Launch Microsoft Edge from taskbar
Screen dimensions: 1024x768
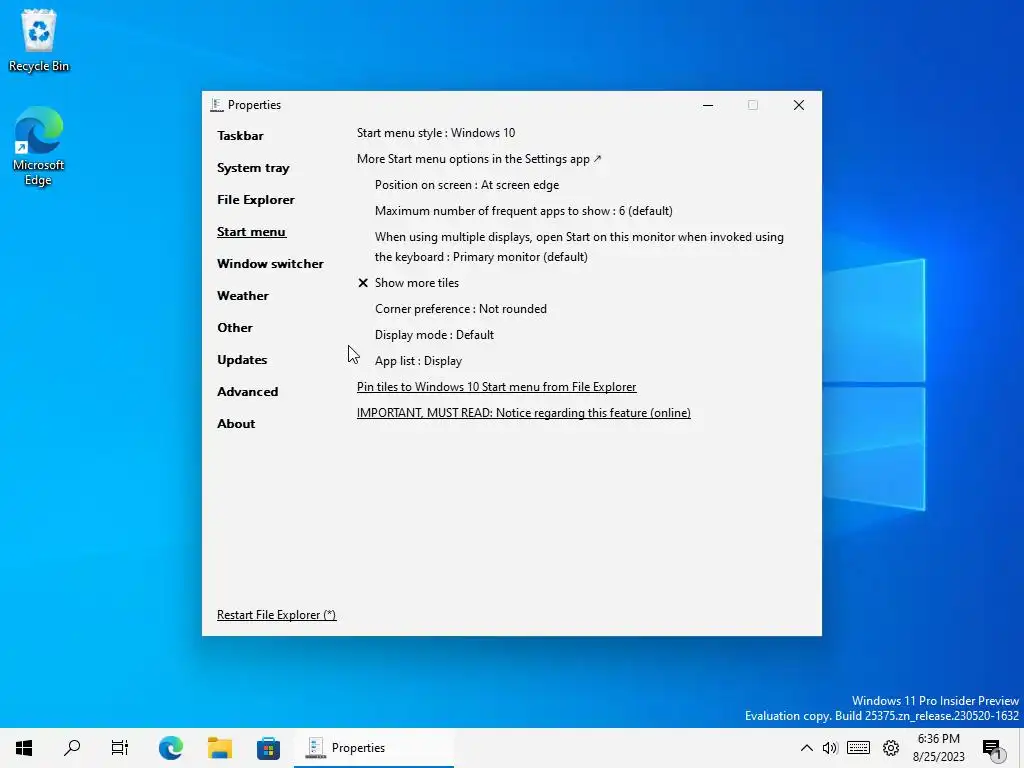coord(170,748)
